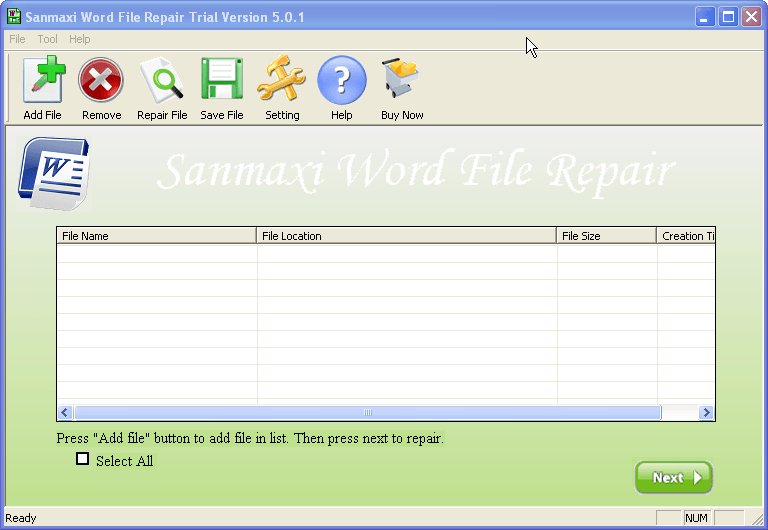
Task: Minimize the Sanmaxi Word File Repair window
Action: (x=705, y=17)
